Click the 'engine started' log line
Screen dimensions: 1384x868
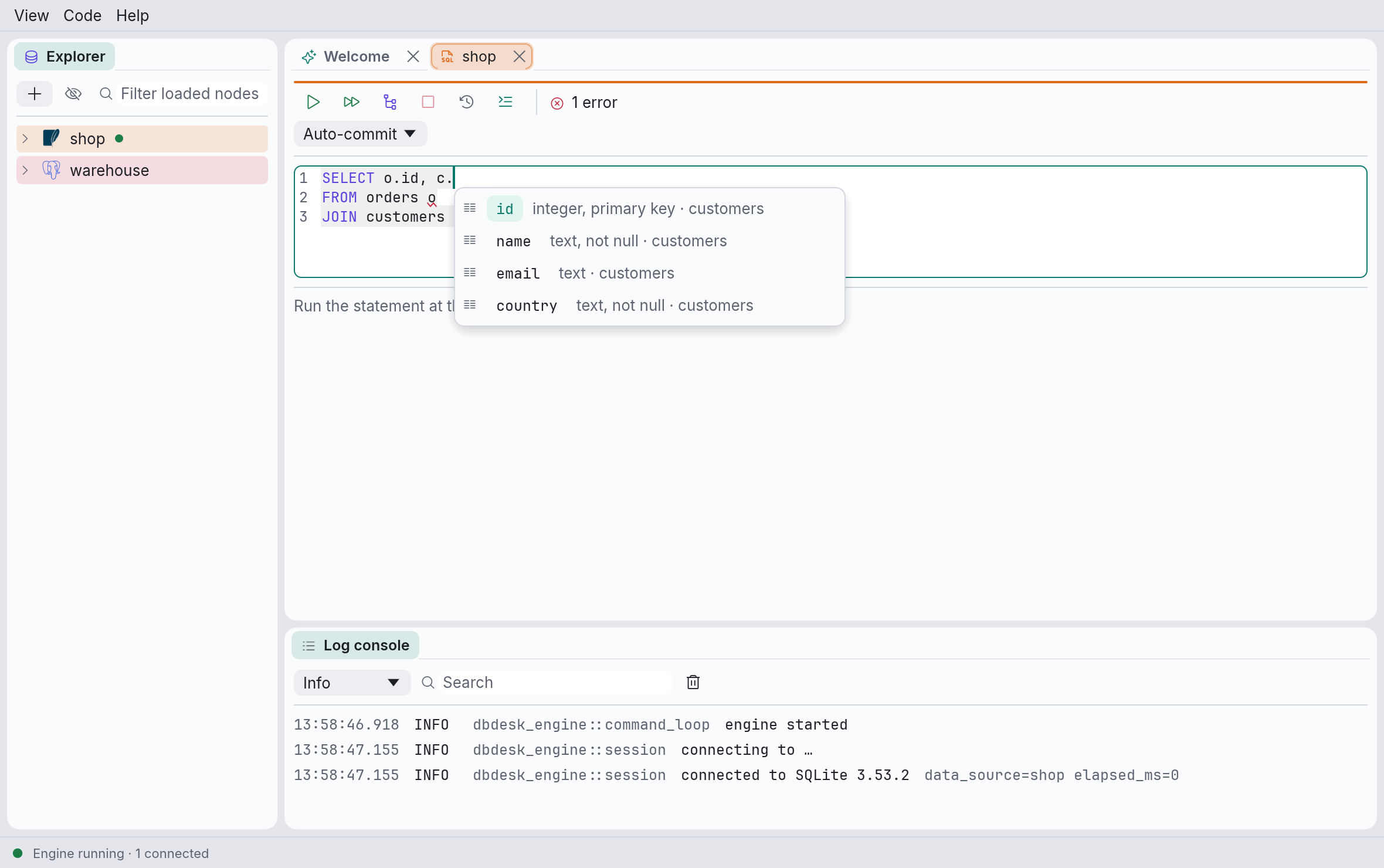click(x=786, y=725)
